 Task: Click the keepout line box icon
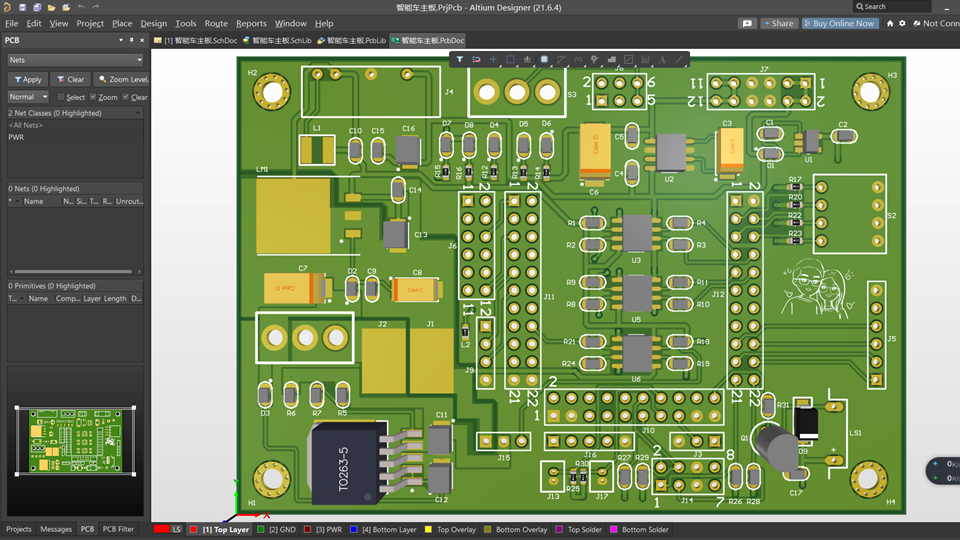[x=628, y=59]
